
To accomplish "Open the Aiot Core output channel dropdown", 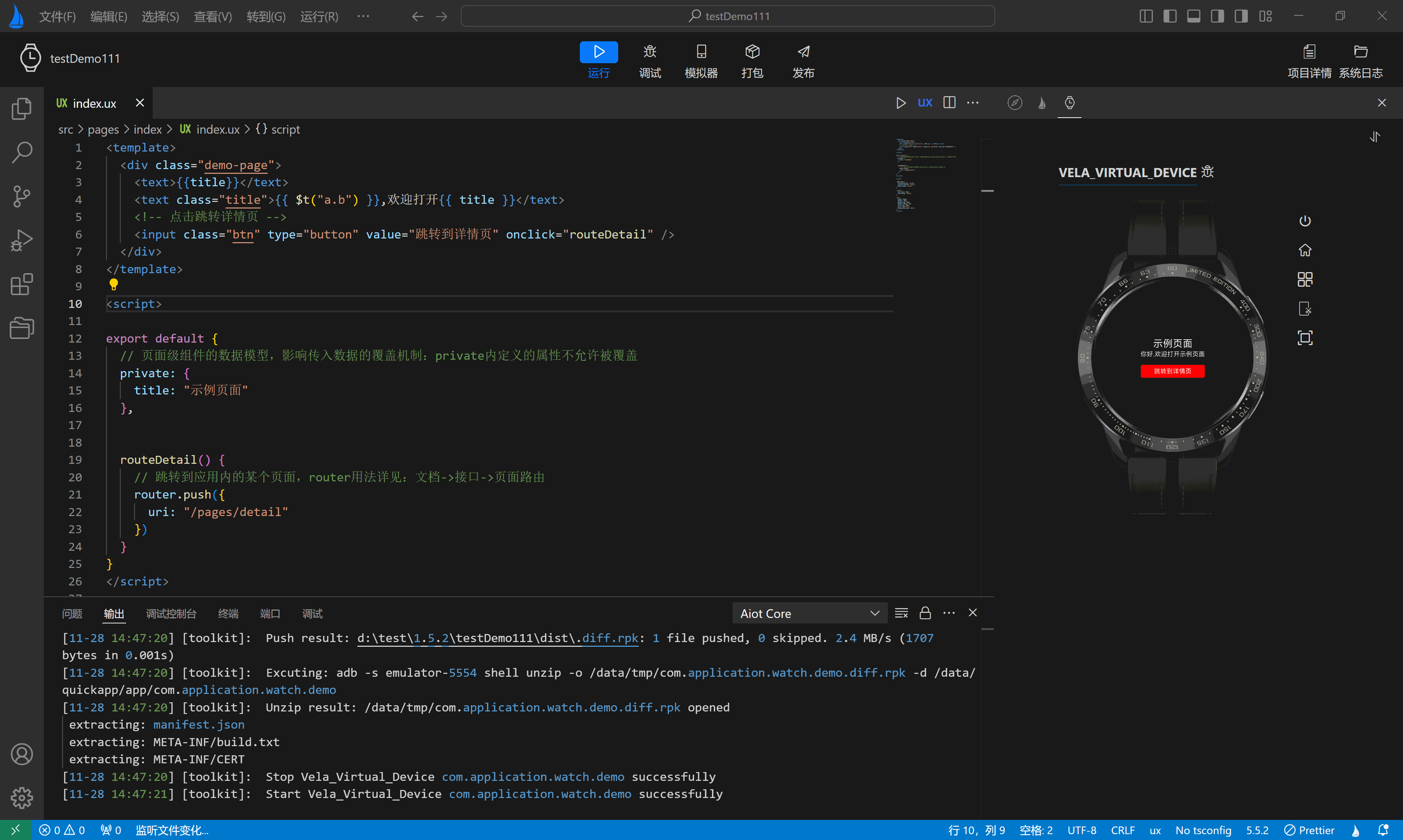I will click(x=810, y=613).
